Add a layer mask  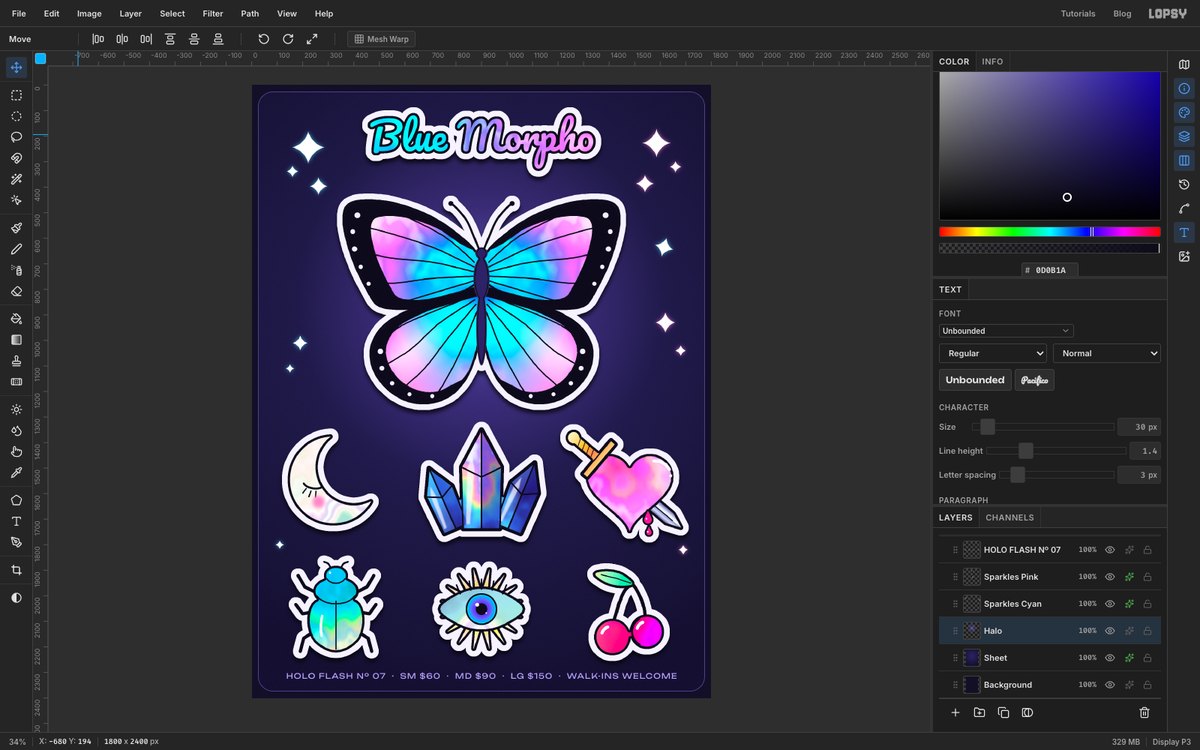tap(1027, 713)
